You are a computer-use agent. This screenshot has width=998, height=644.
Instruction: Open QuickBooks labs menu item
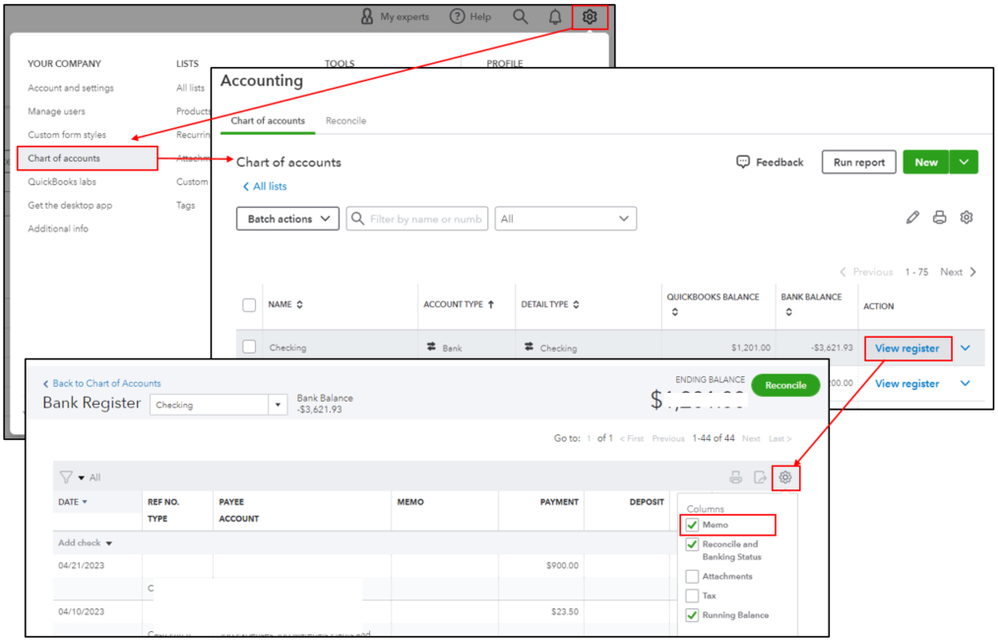[x=62, y=182]
